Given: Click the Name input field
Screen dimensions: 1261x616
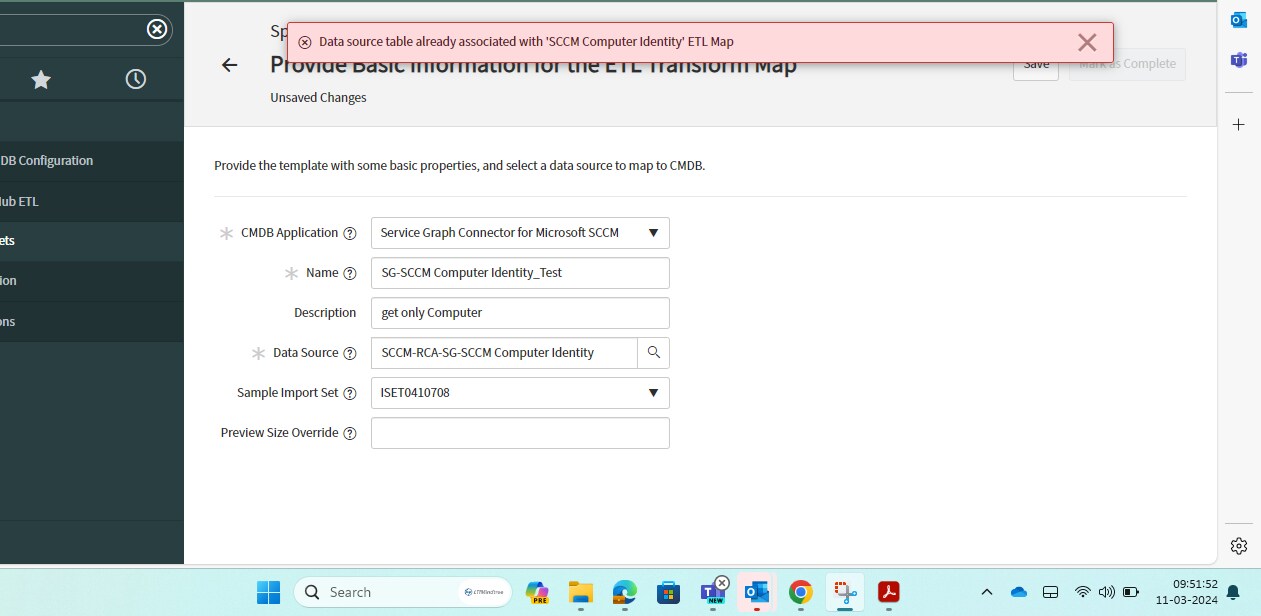Looking at the screenshot, I should 520,273.
